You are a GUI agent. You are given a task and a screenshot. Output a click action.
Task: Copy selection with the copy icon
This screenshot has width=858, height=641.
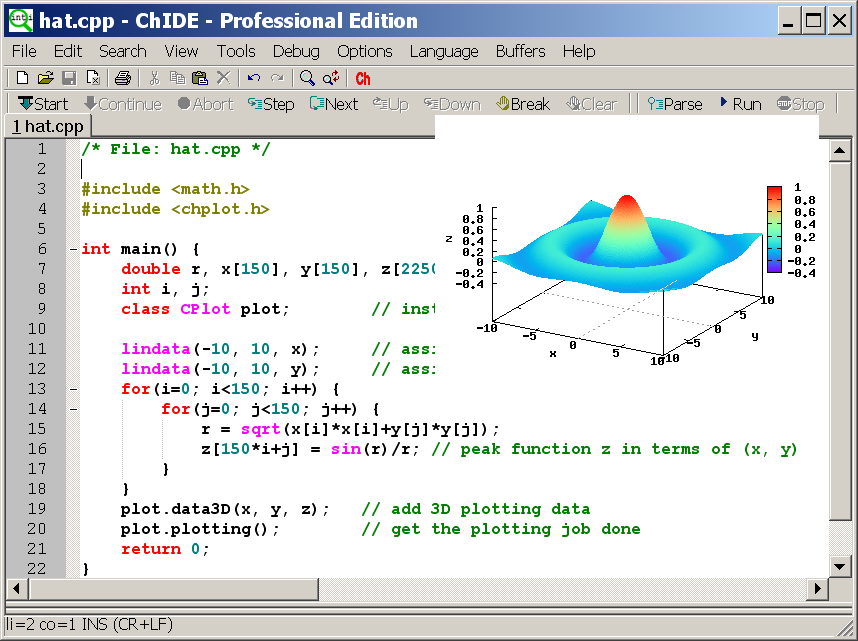pyautogui.click(x=177, y=78)
